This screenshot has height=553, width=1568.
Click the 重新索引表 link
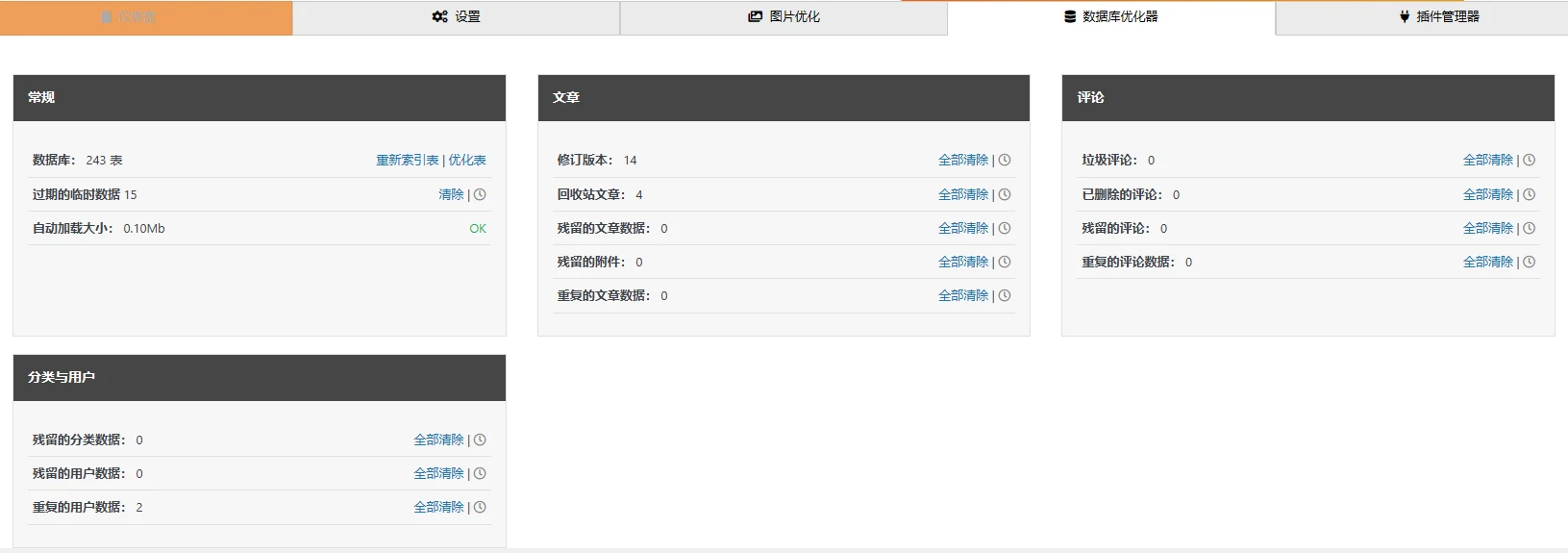pos(407,161)
